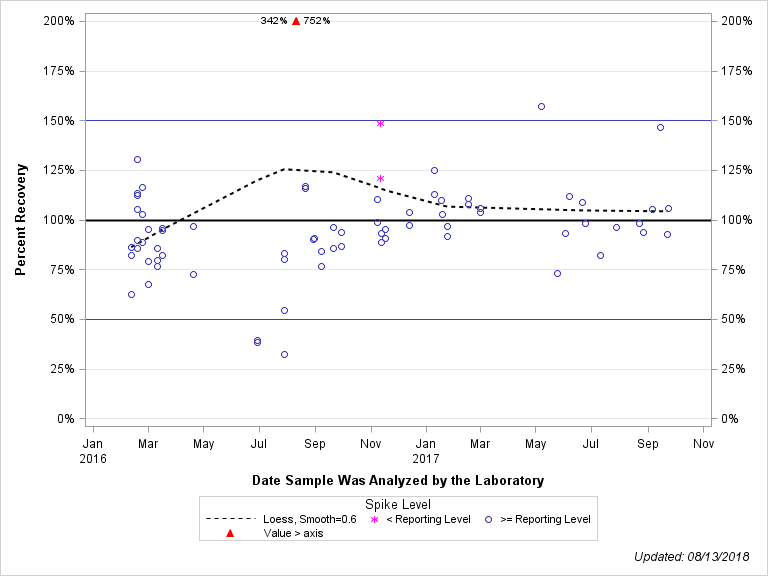
Task: Click the left axis 50% label
Action: coord(62,319)
